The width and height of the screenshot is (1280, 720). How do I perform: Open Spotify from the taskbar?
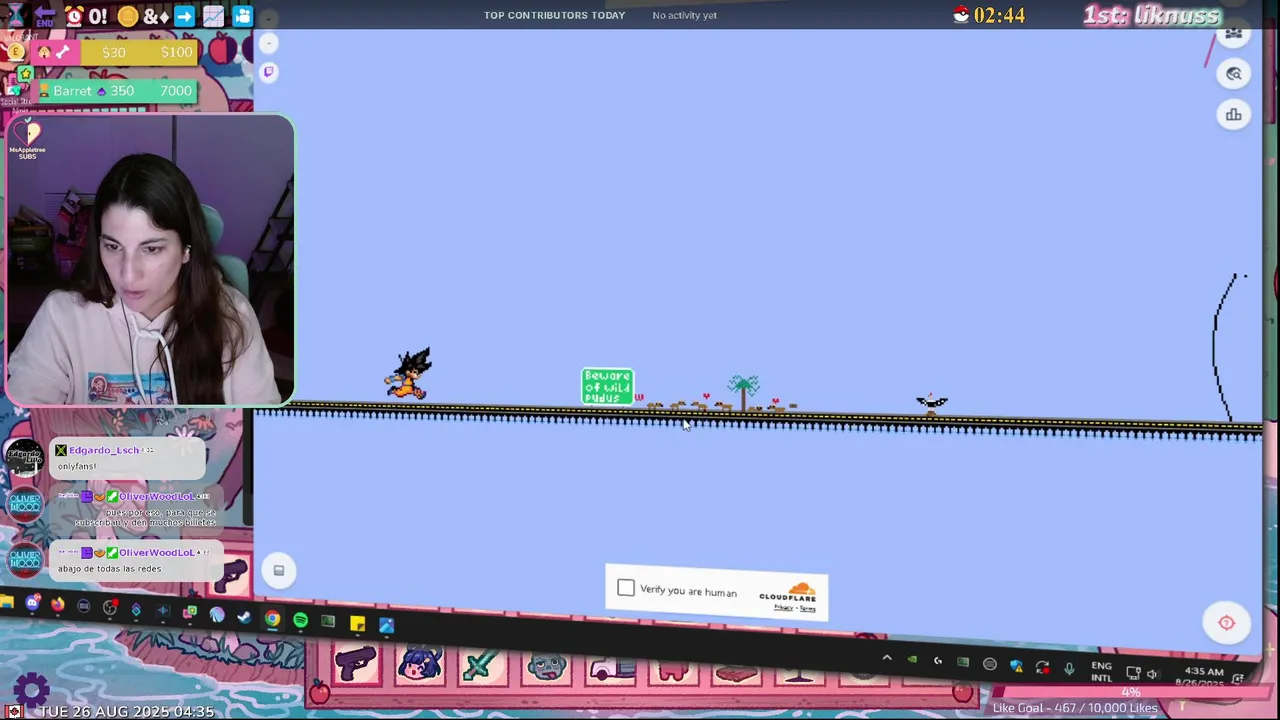(300, 621)
